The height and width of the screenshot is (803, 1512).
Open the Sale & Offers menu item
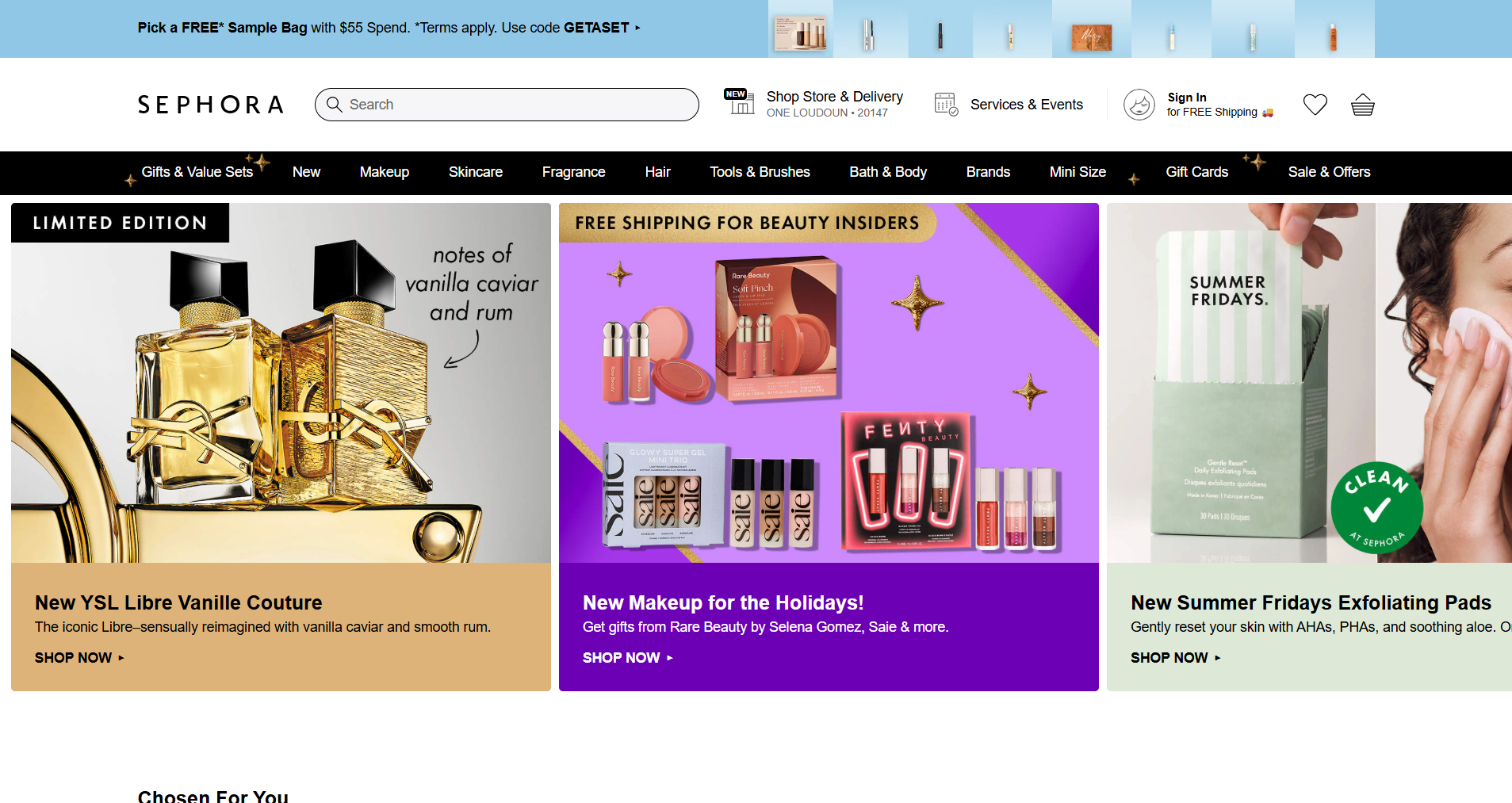[x=1328, y=172]
